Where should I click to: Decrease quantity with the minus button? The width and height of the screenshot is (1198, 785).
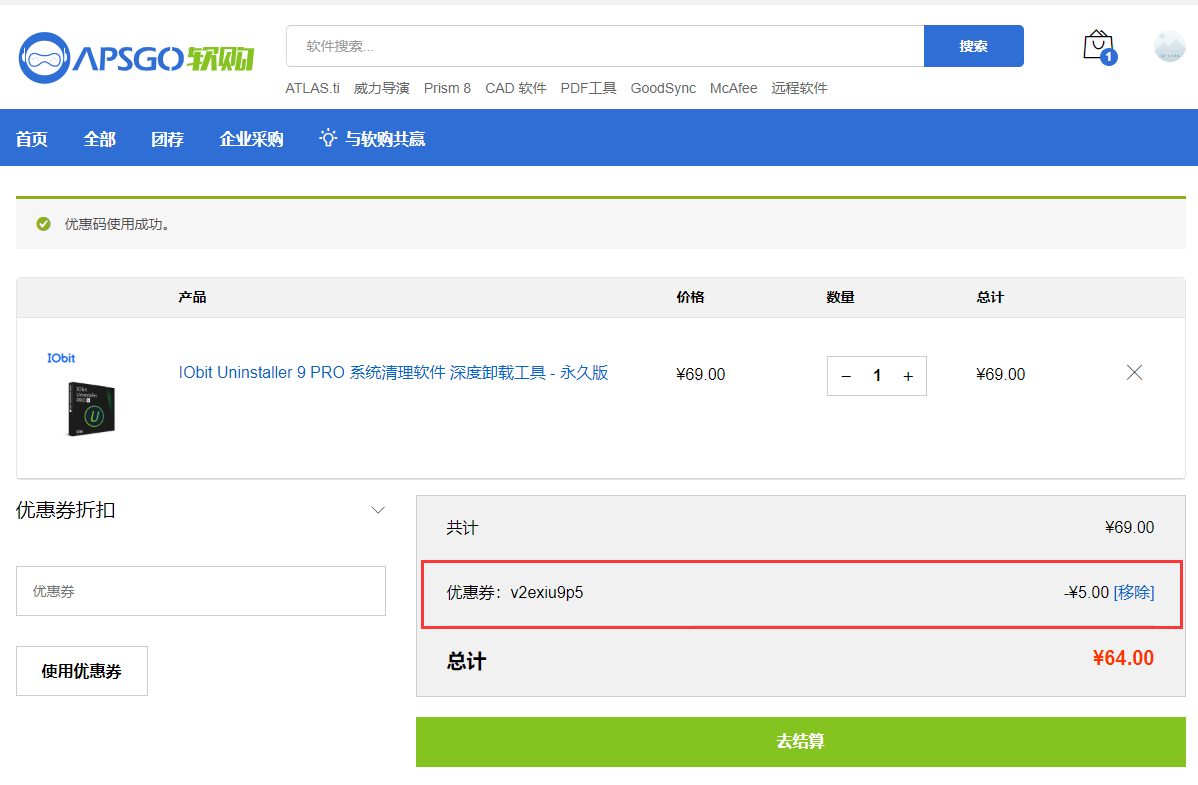[x=846, y=376]
